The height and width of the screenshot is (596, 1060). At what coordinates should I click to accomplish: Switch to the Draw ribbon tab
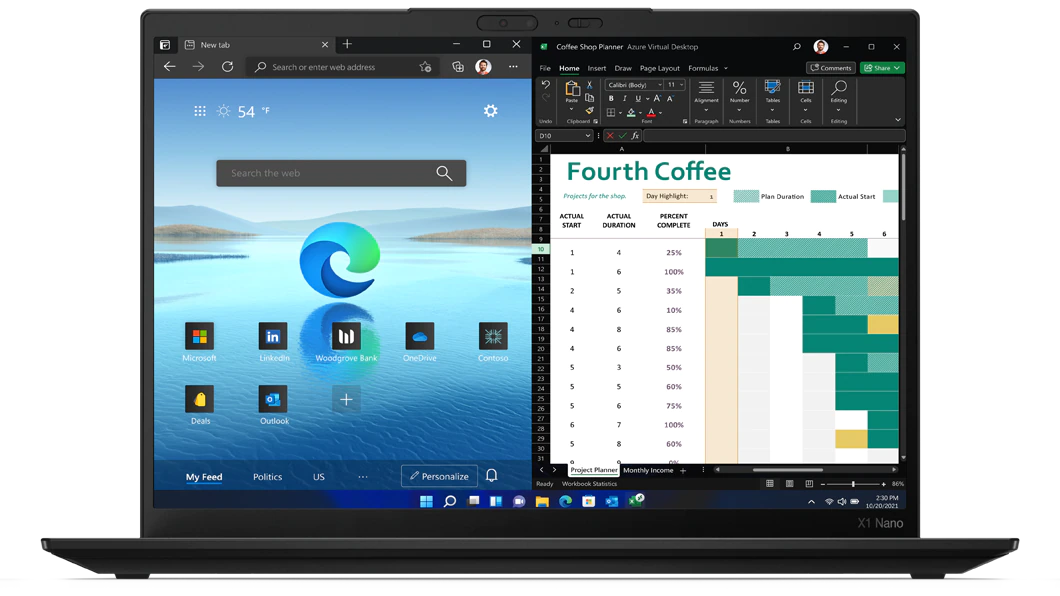pos(623,68)
